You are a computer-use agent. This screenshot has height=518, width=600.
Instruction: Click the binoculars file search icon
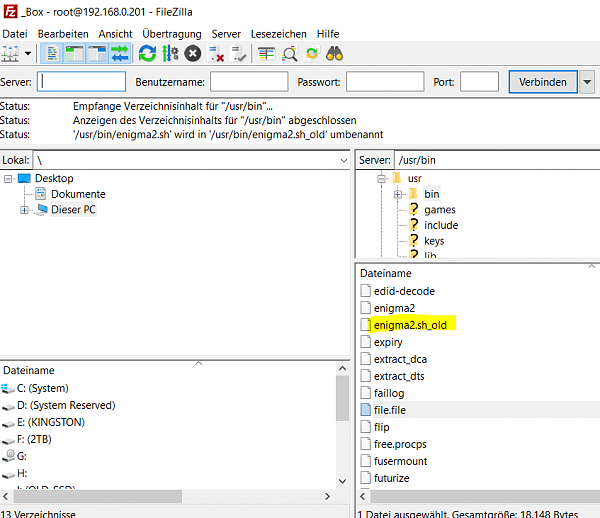tap(334, 53)
